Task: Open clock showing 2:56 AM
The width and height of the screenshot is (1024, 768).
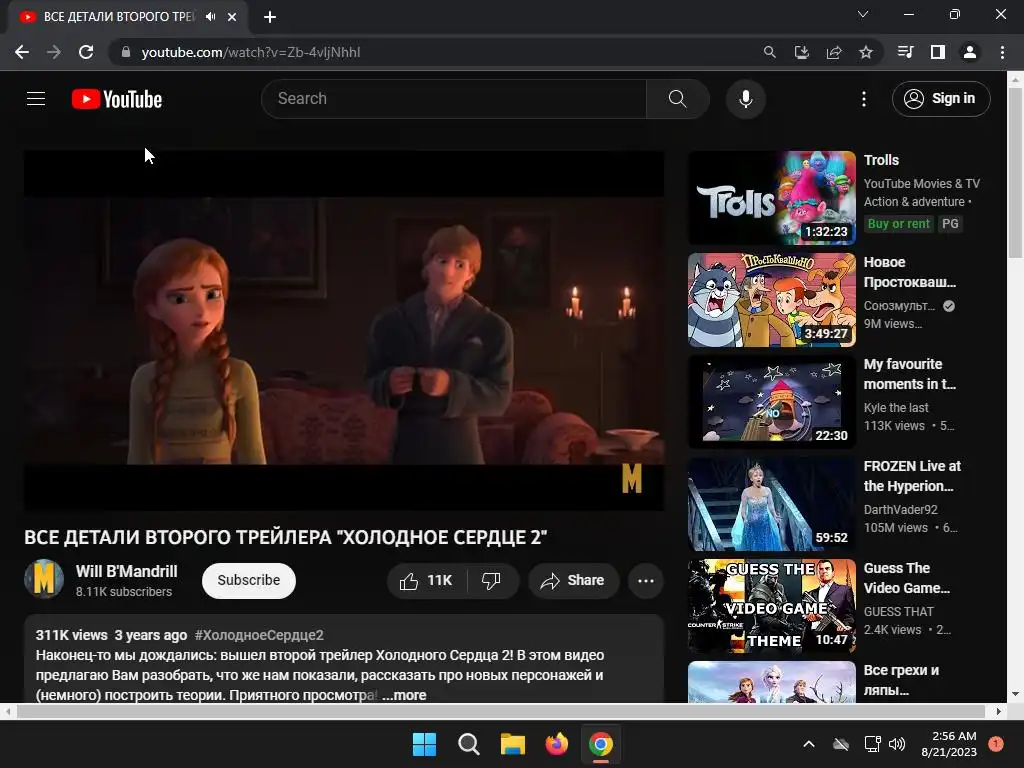Action: point(949,744)
